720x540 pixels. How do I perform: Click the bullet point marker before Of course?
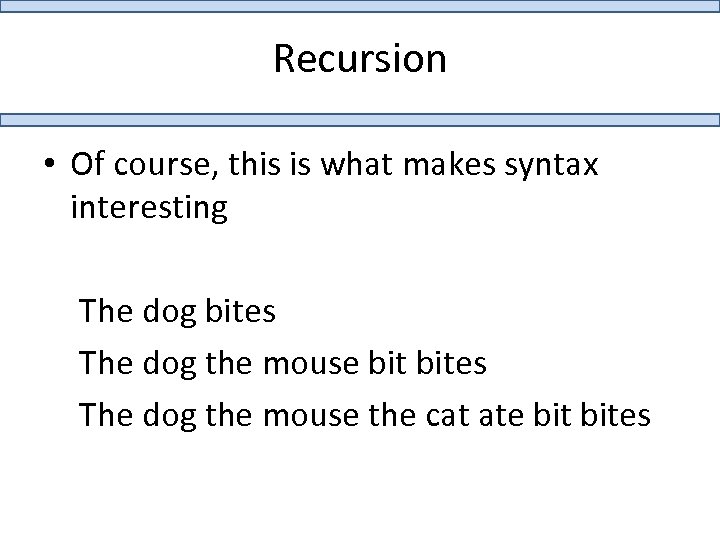48,166
